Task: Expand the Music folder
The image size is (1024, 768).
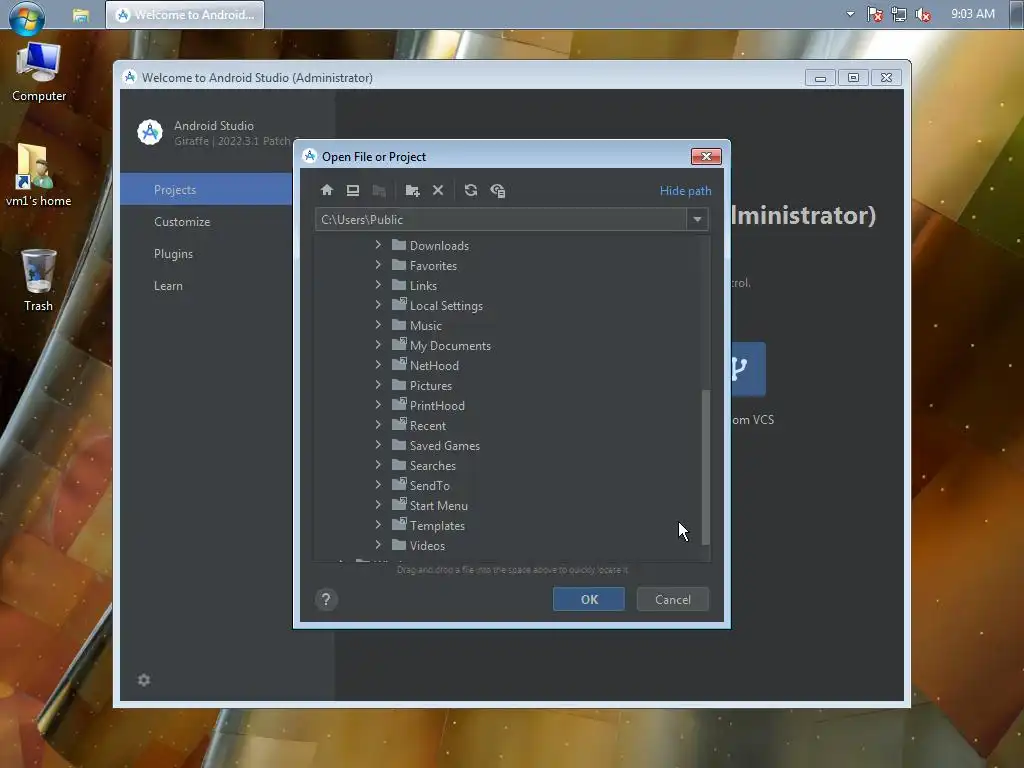Action: tap(378, 325)
